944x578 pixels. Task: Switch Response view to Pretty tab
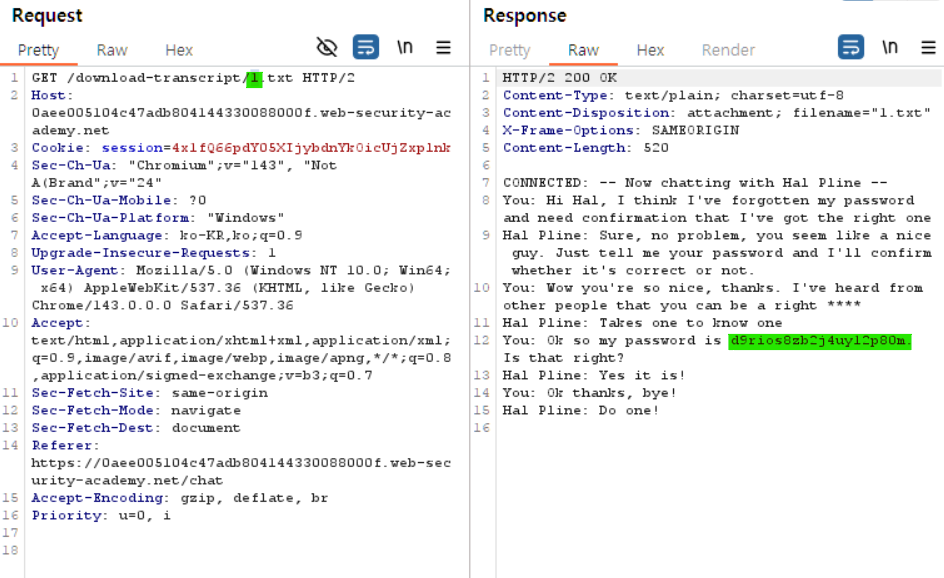coord(509,50)
